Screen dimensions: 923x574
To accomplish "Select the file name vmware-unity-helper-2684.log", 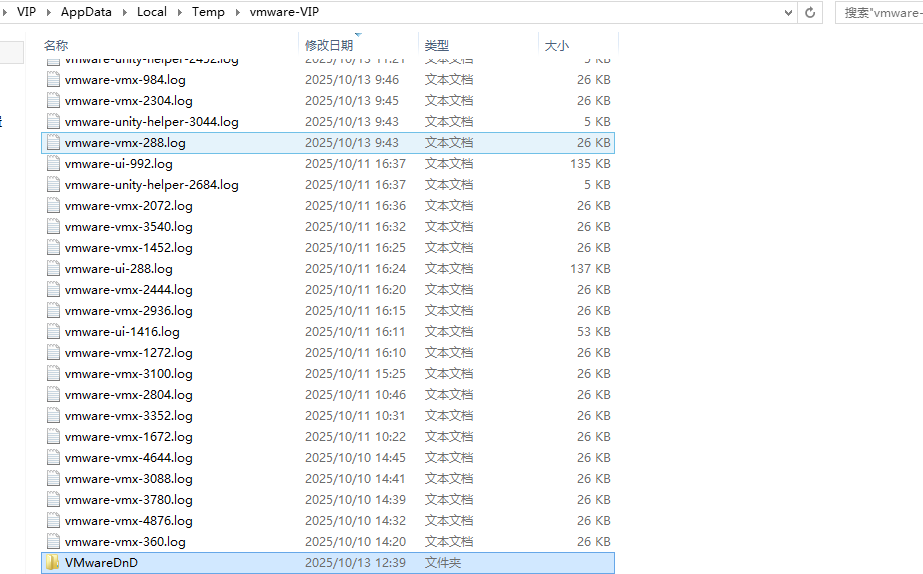I will click(151, 185).
